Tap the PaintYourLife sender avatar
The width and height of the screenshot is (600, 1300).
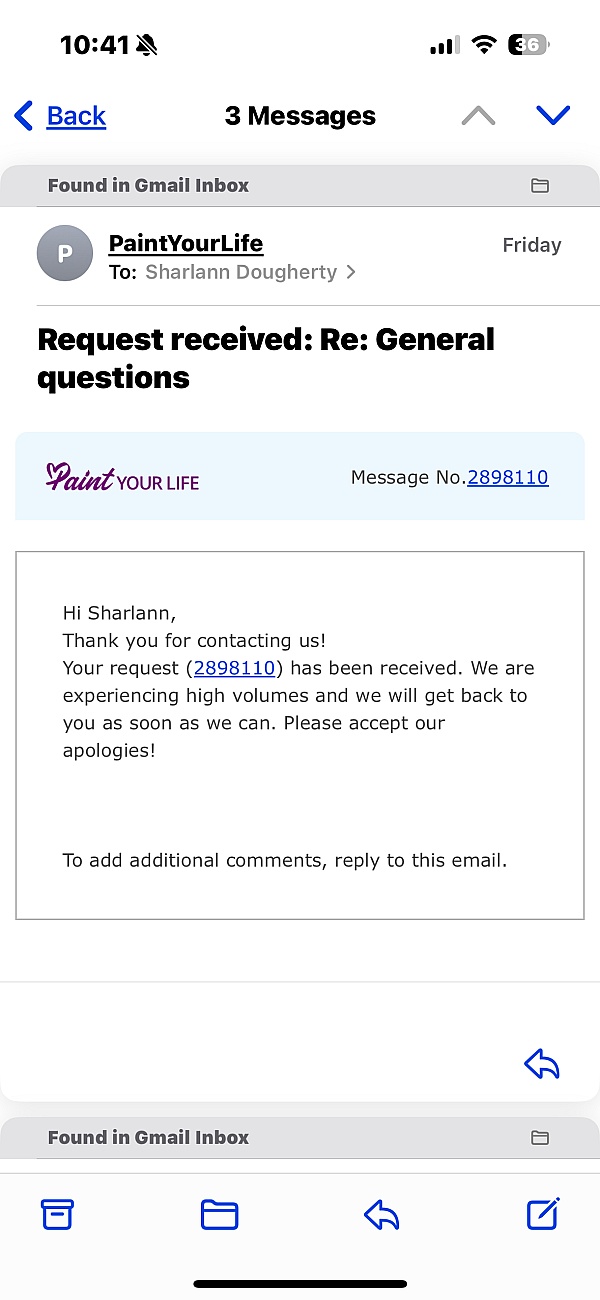[65, 254]
